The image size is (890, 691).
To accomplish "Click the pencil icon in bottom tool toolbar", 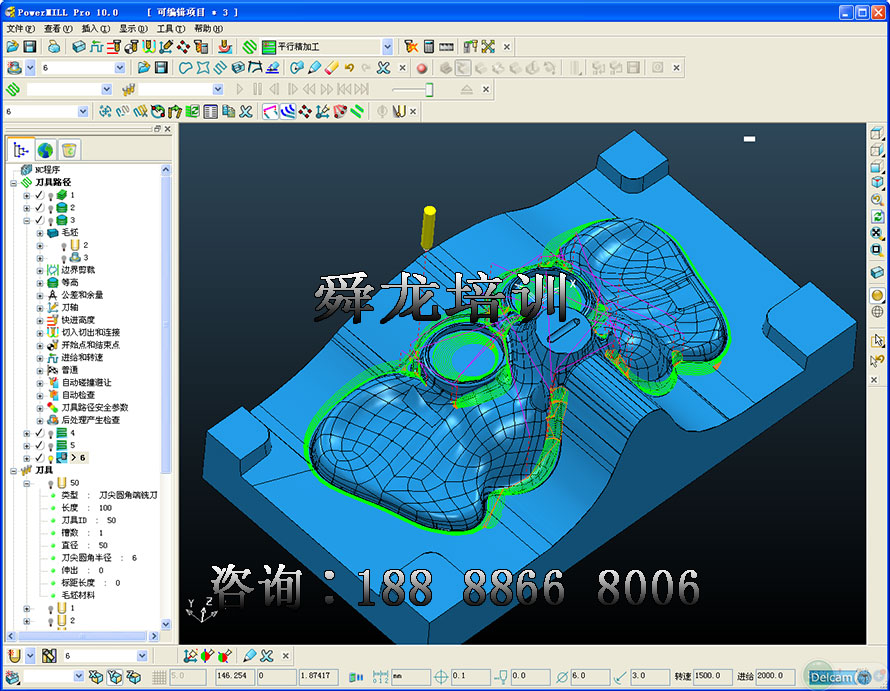I will [249, 656].
